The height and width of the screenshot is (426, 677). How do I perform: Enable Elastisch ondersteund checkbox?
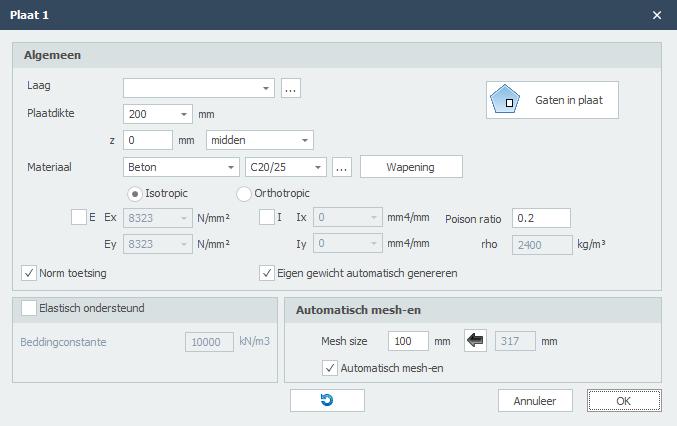pos(29,308)
